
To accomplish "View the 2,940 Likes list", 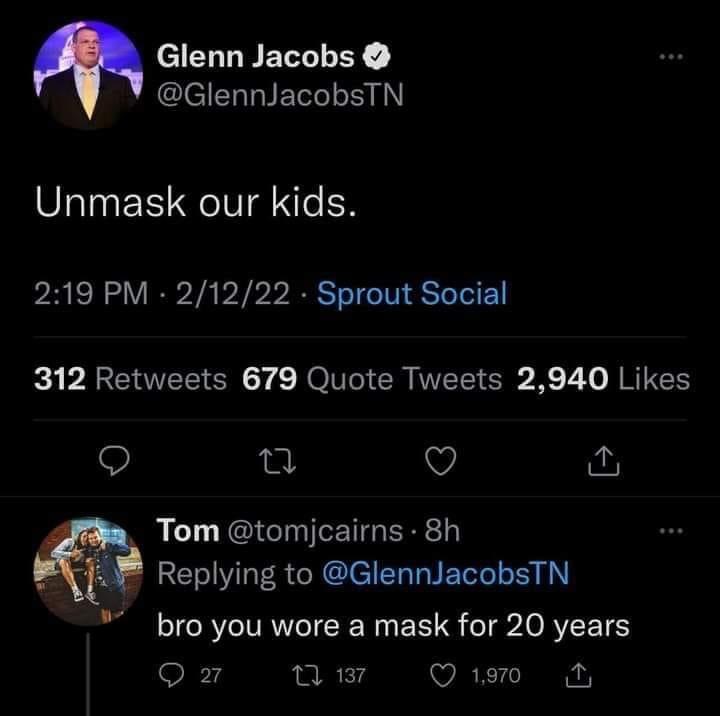I will pyautogui.click(x=603, y=378).
